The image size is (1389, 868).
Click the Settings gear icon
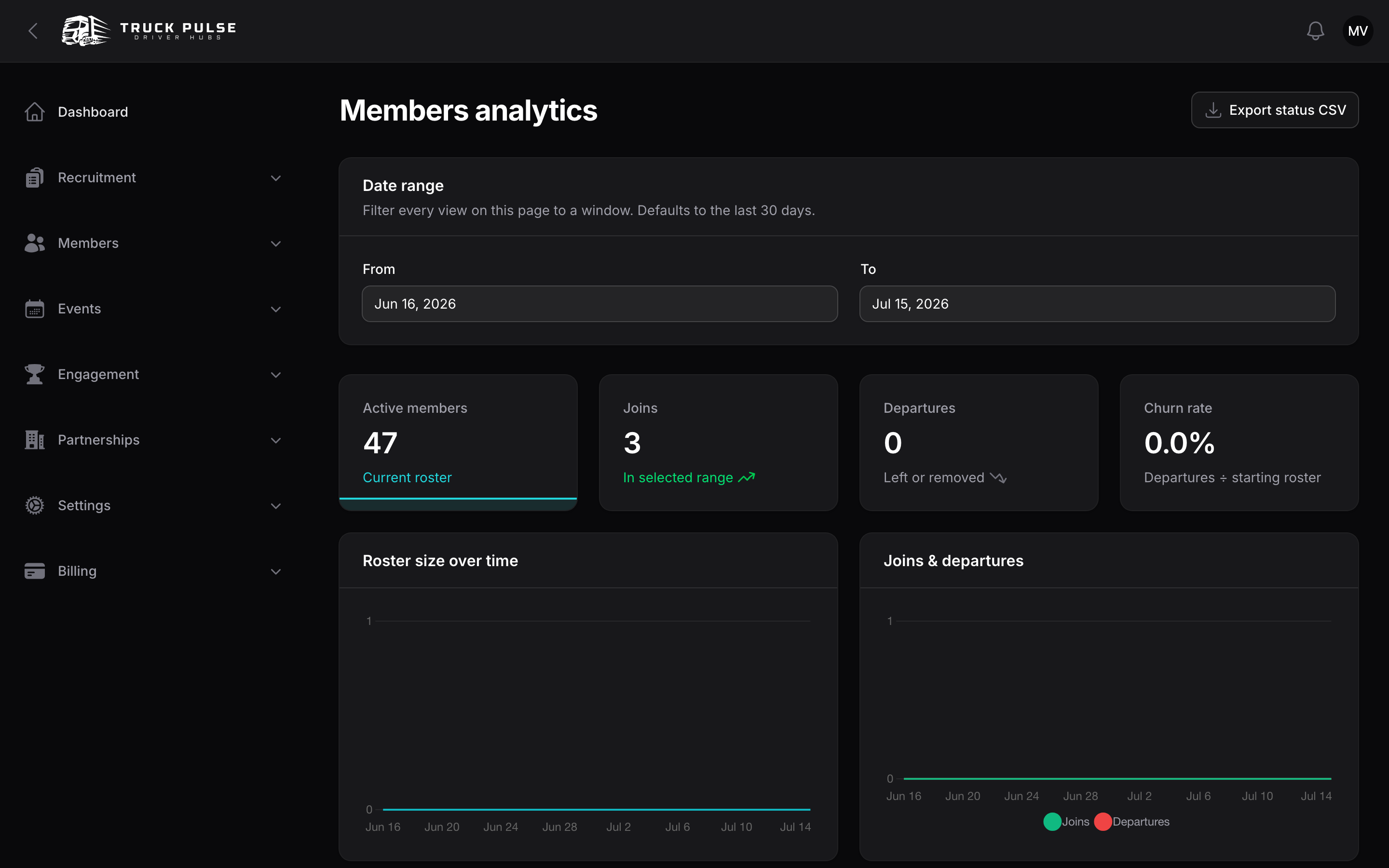[34, 505]
